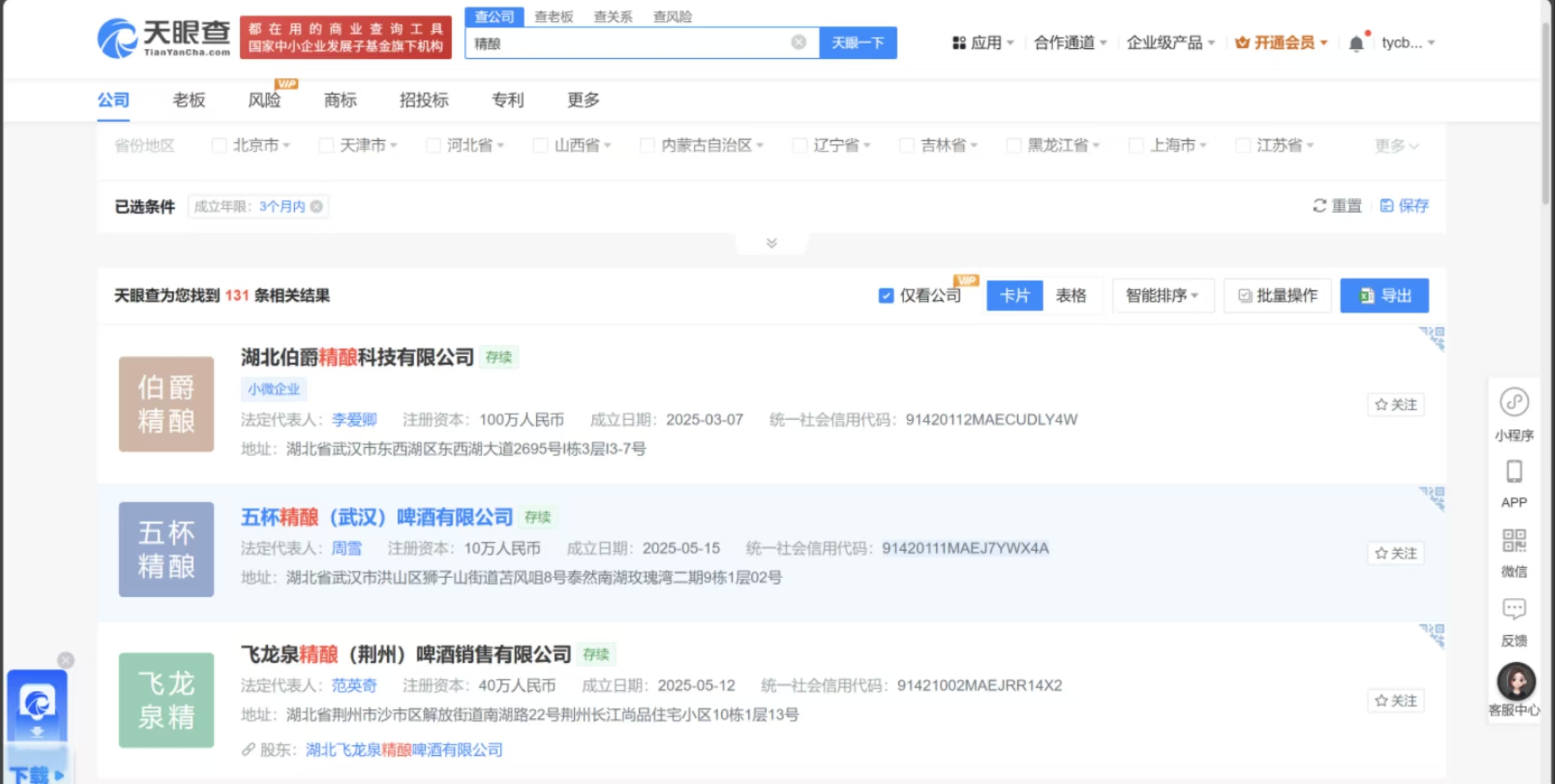
Task: Open the 客服中心 avatar
Action: 1516,681
